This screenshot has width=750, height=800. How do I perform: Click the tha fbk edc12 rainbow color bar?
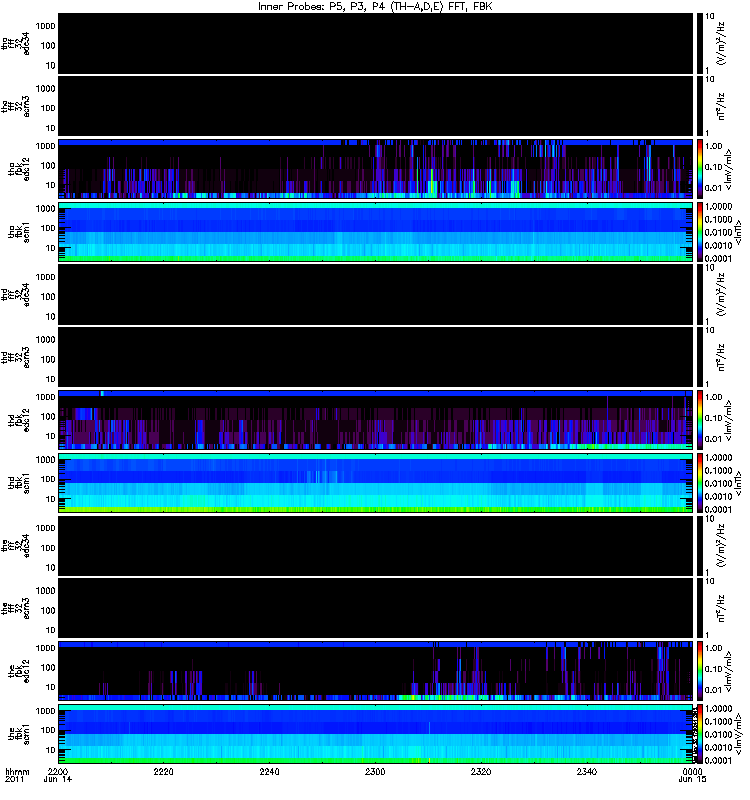coord(700,169)
